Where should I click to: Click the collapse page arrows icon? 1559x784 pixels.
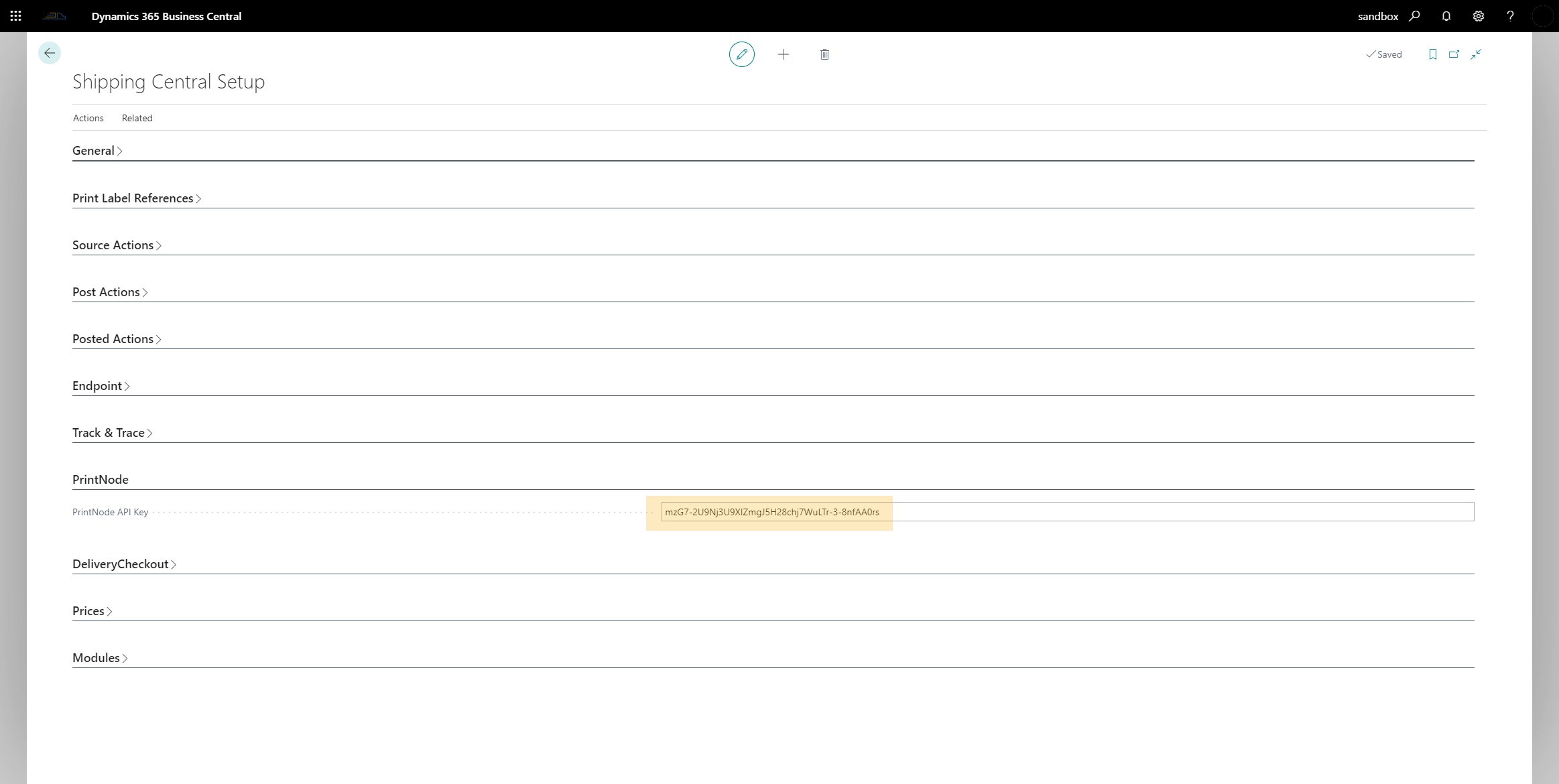(x=1476, y=54)
